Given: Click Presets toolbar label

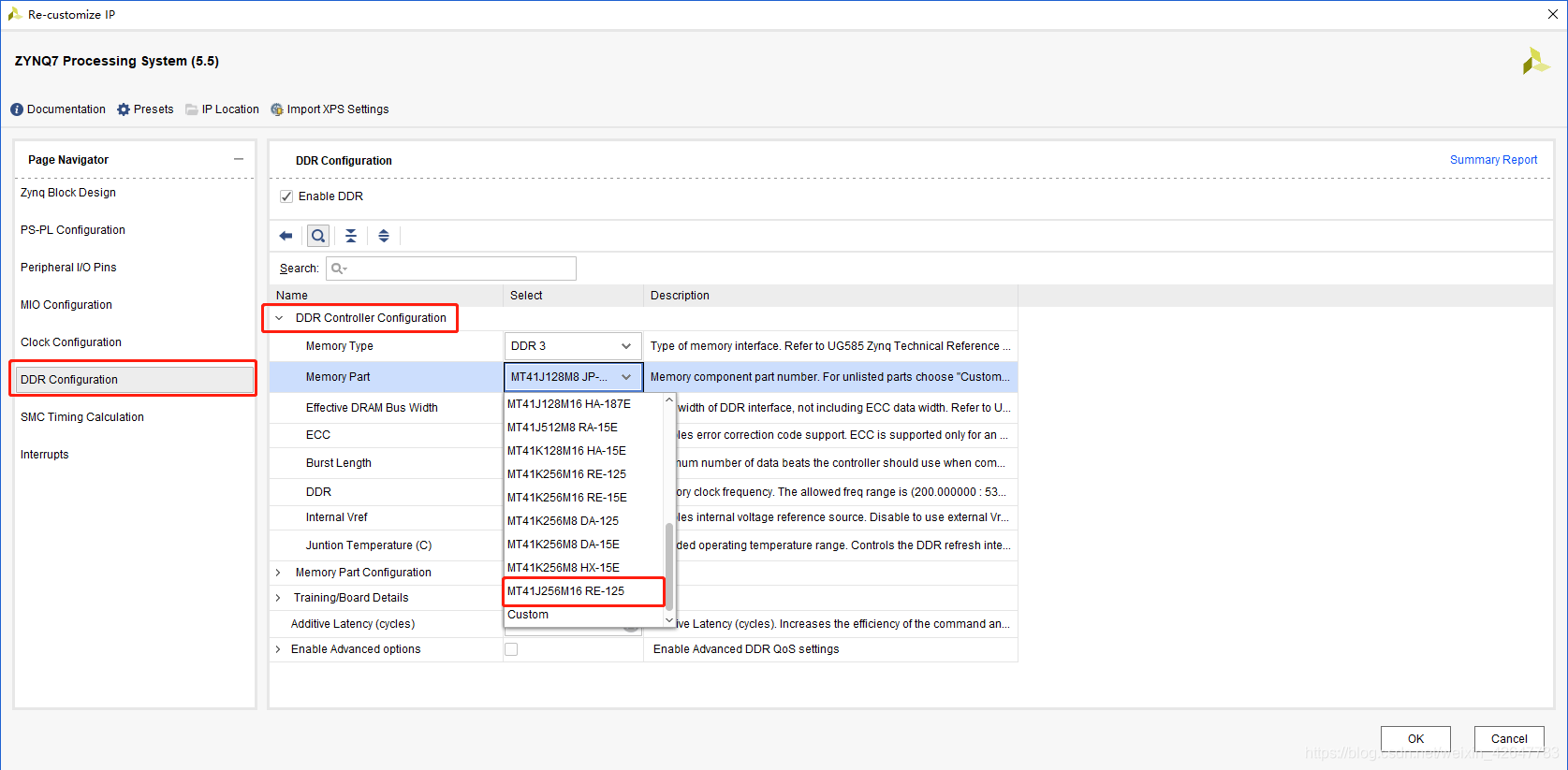Looking at the screenshot, I should [154, 109].
